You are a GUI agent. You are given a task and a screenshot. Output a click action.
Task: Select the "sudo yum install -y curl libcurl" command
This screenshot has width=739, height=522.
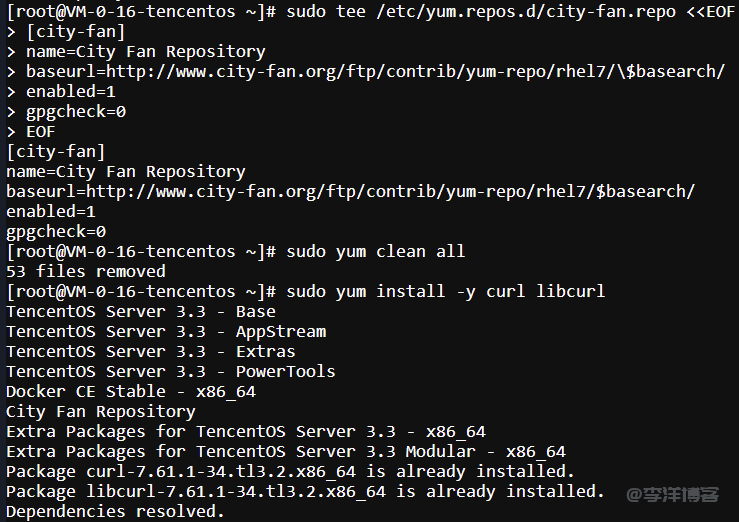pos(445,291)
